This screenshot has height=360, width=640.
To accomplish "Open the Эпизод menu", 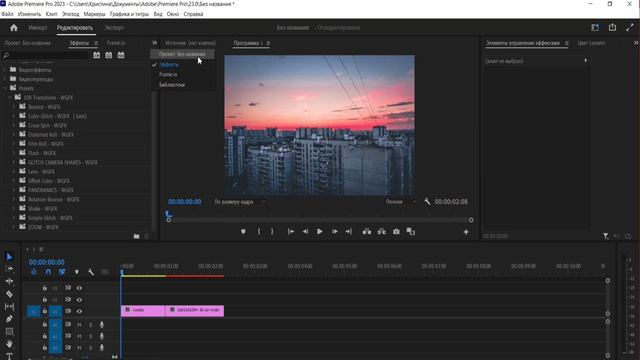I will [x=71, y=14].
